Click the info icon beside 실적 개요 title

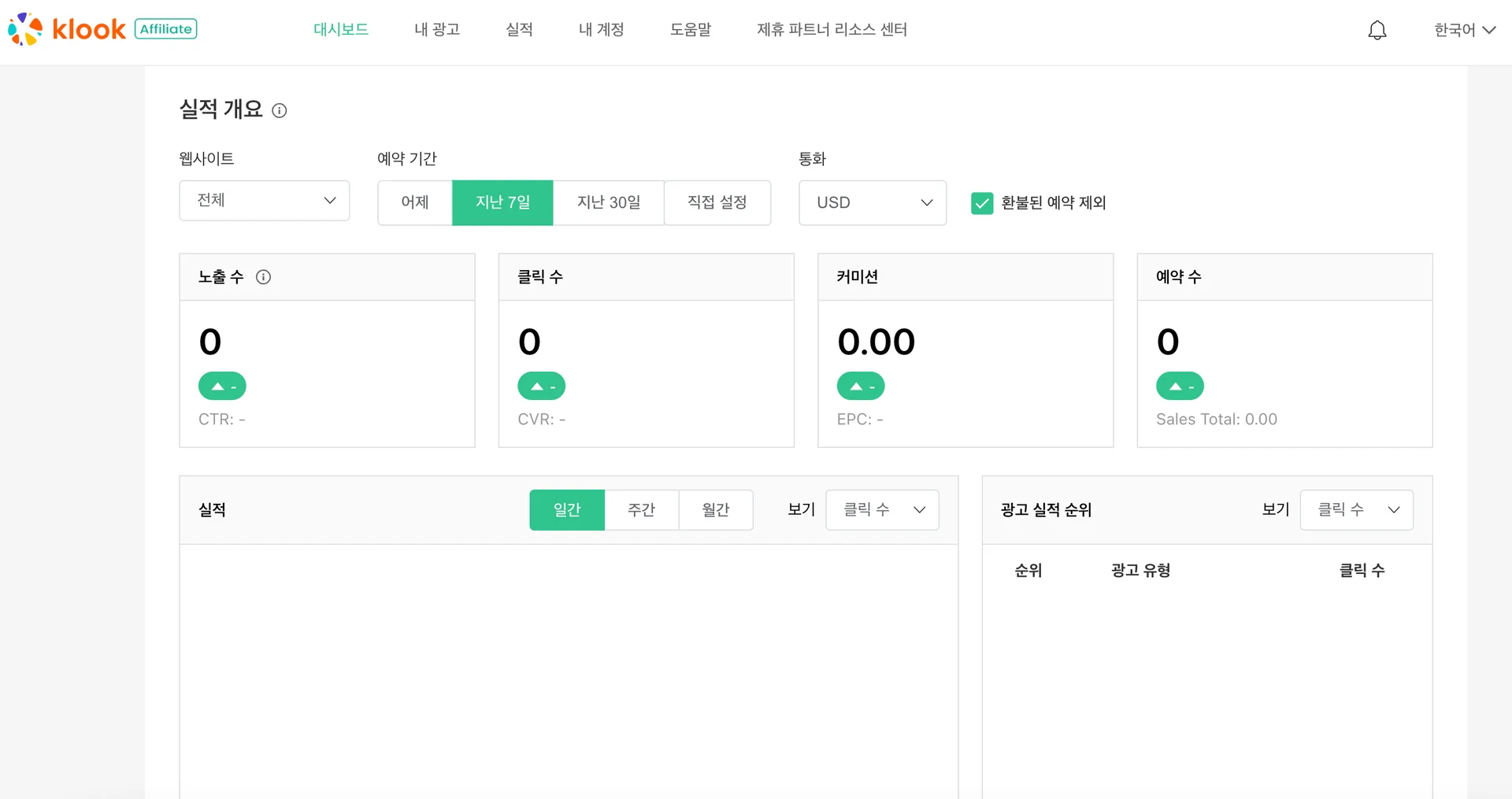tap(280, 110)
